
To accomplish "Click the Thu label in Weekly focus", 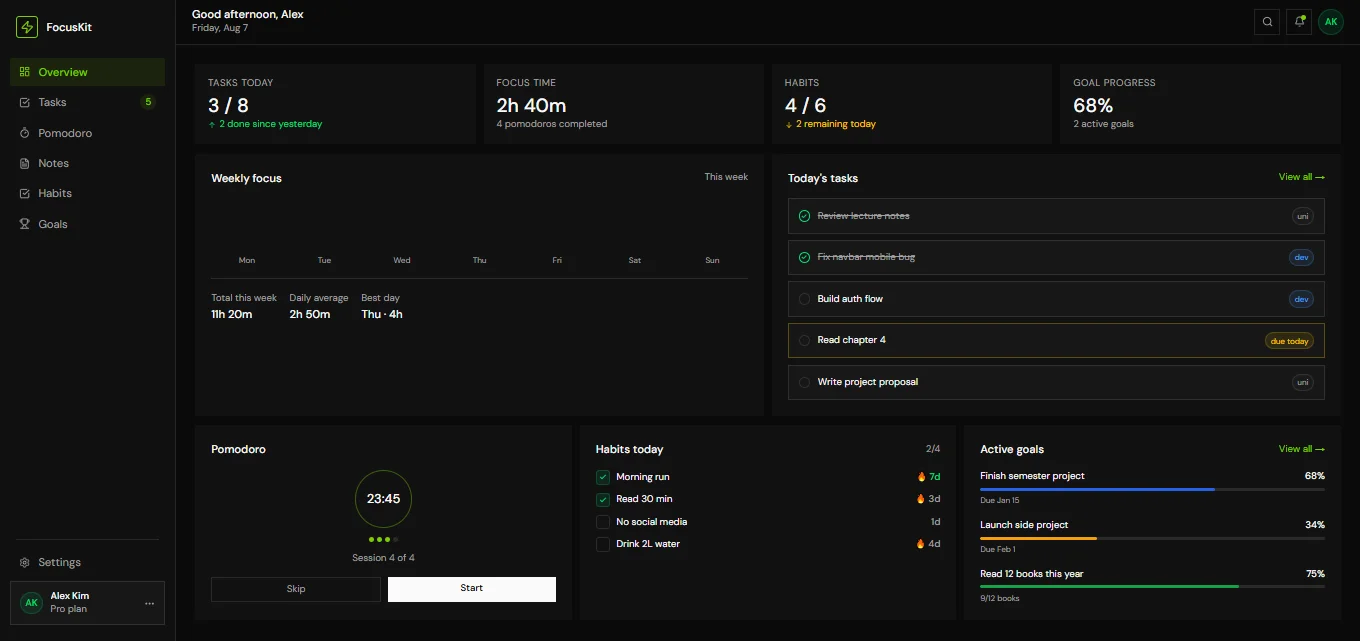I will pos(479,260).
